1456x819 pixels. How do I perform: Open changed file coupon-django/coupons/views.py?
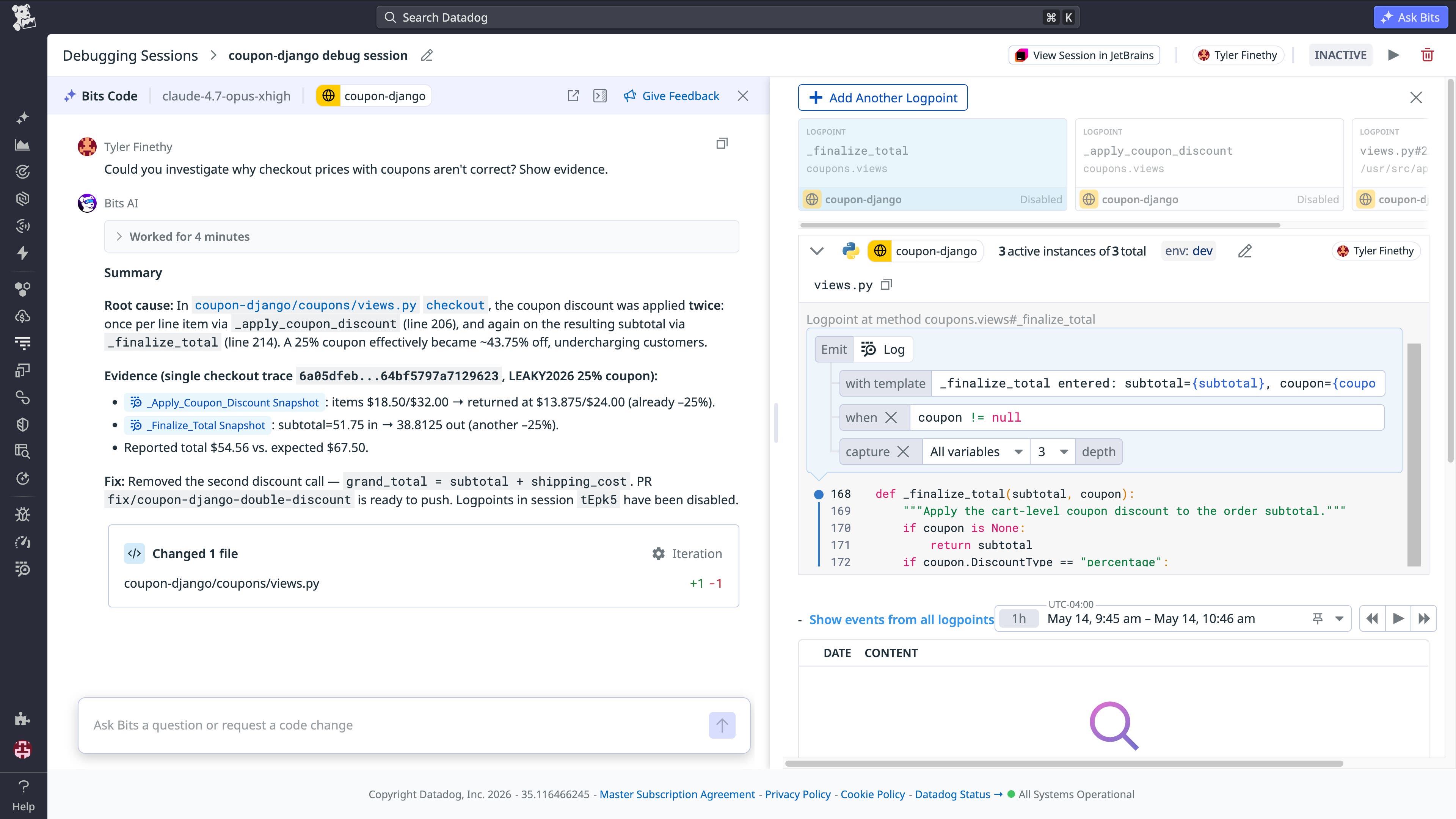click(221, 583)
